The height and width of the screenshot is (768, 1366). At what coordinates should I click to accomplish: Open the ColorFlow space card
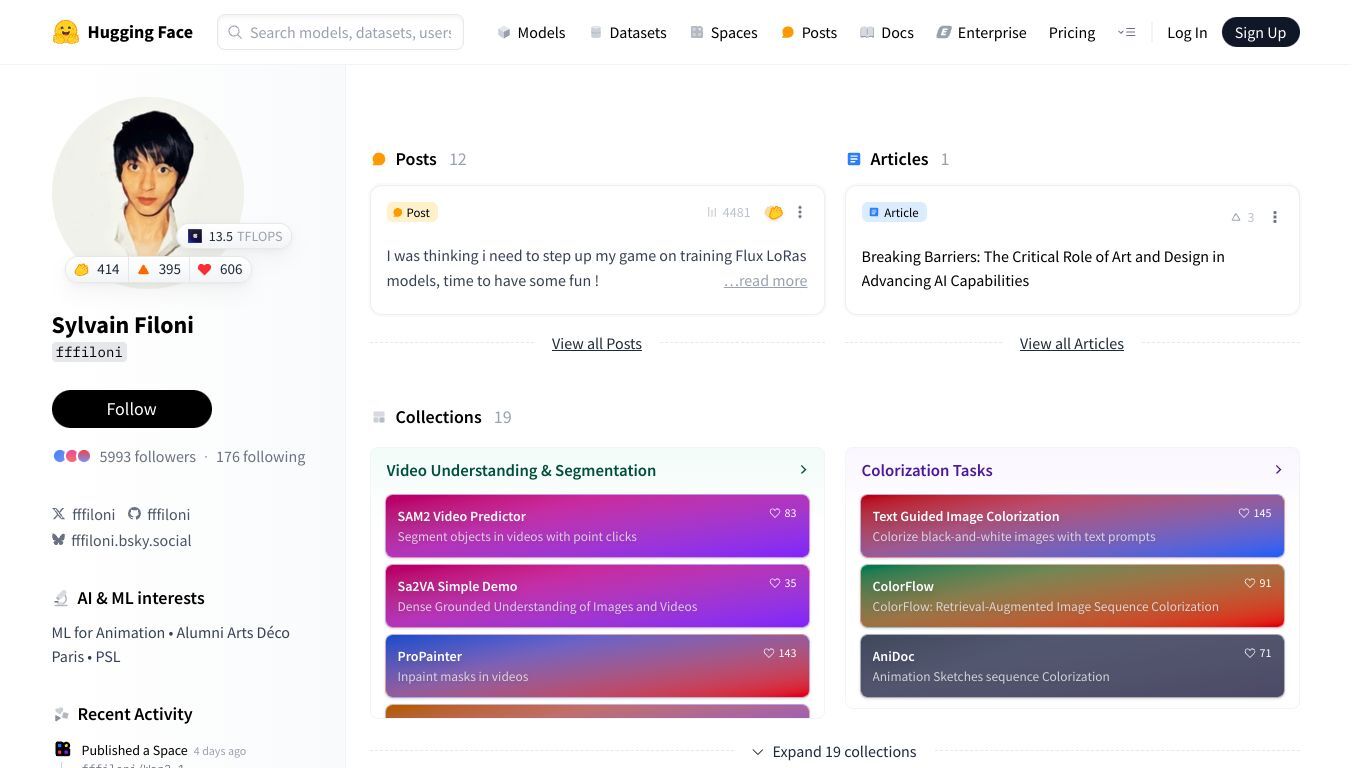coord(1072,596)
